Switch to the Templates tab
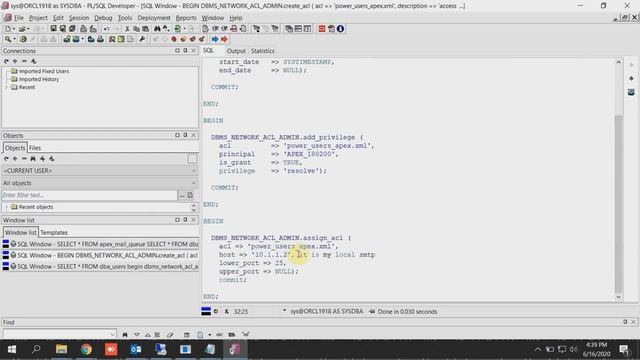The width and height of the screenshot is (640, 360). [x=54, y=233]
